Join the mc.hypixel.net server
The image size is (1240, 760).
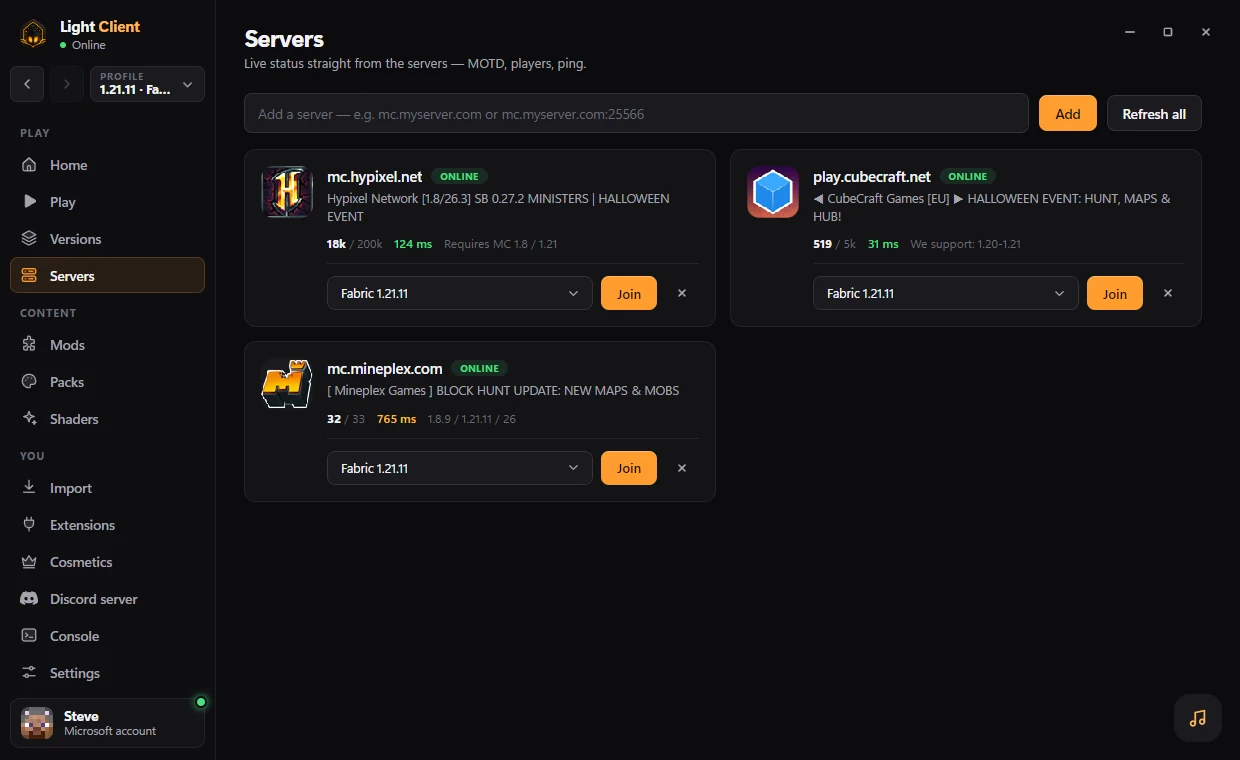coord(629,293)
